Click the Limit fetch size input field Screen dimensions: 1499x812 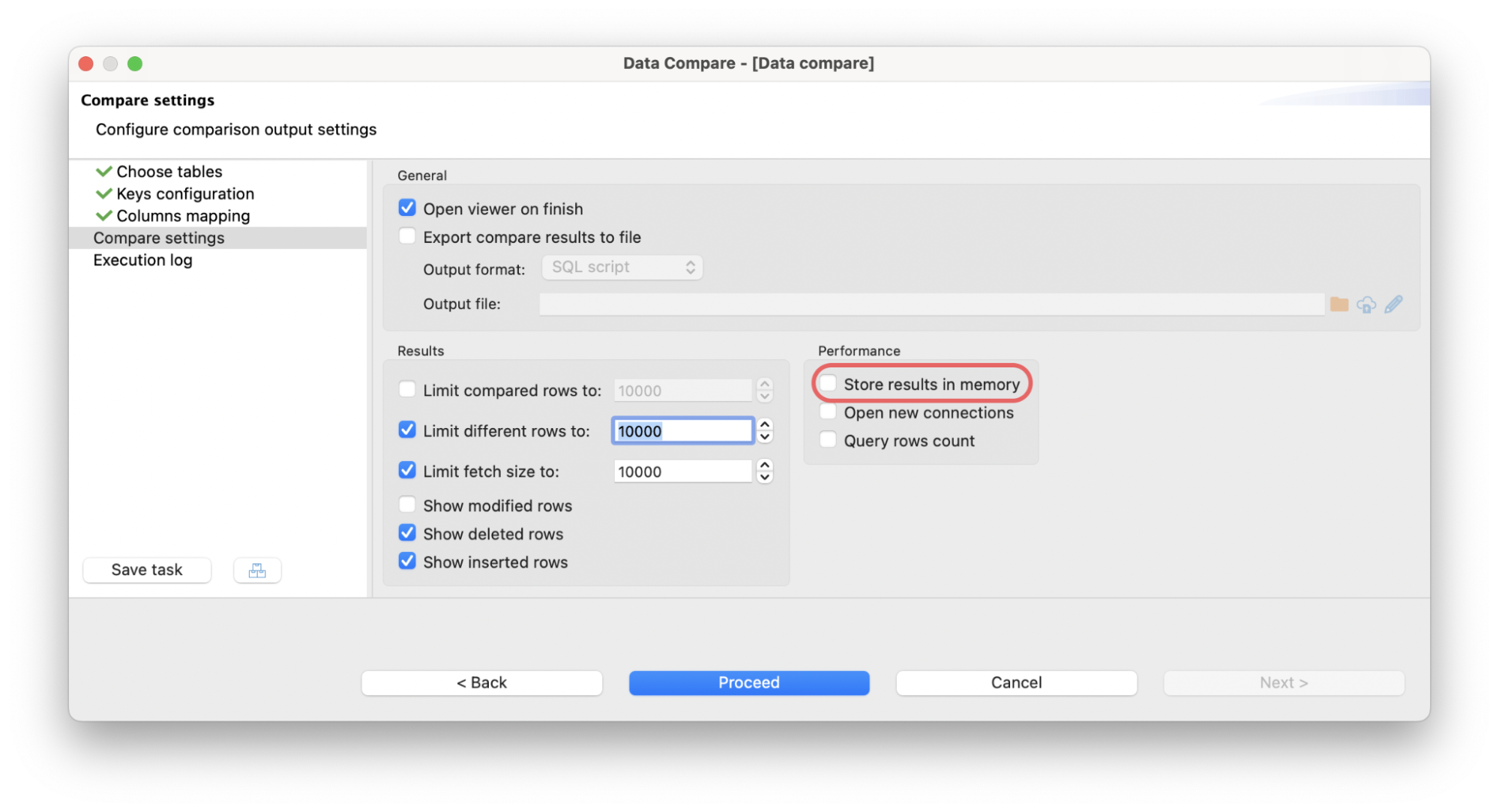click(x=682, y=472)
